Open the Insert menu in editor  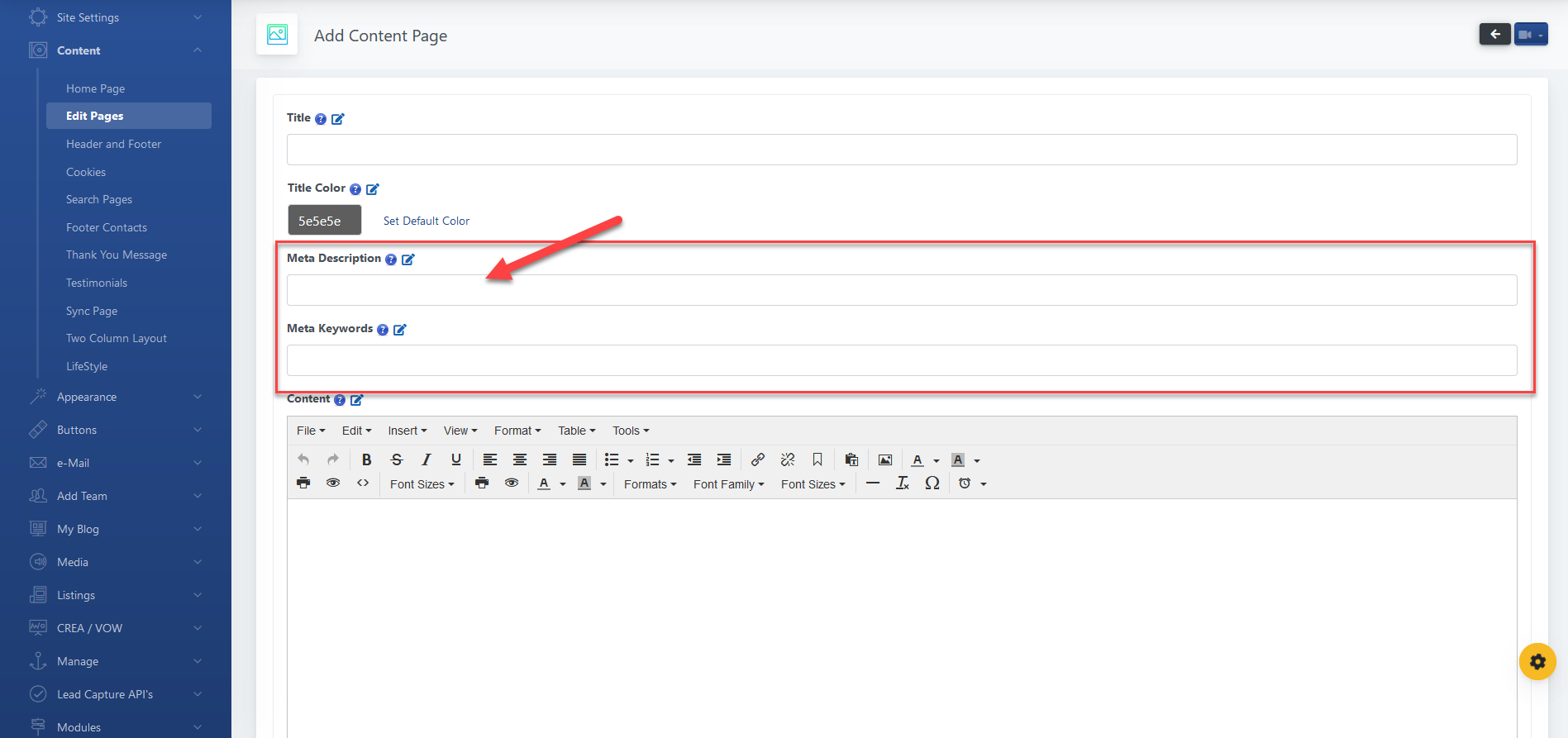[407, 431]
